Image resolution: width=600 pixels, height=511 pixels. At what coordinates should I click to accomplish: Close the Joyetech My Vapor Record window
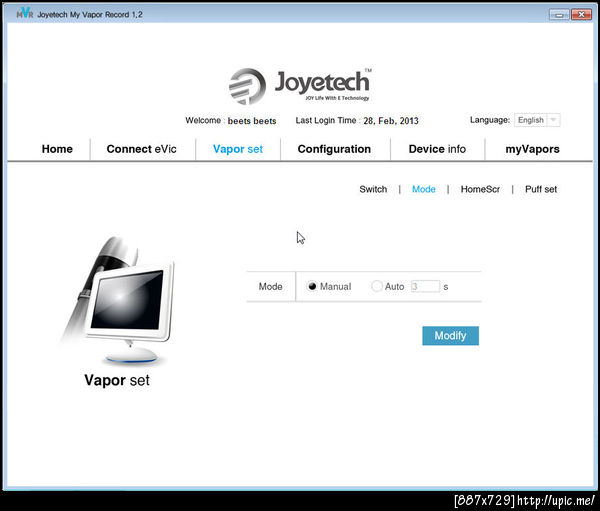[581, 15]
